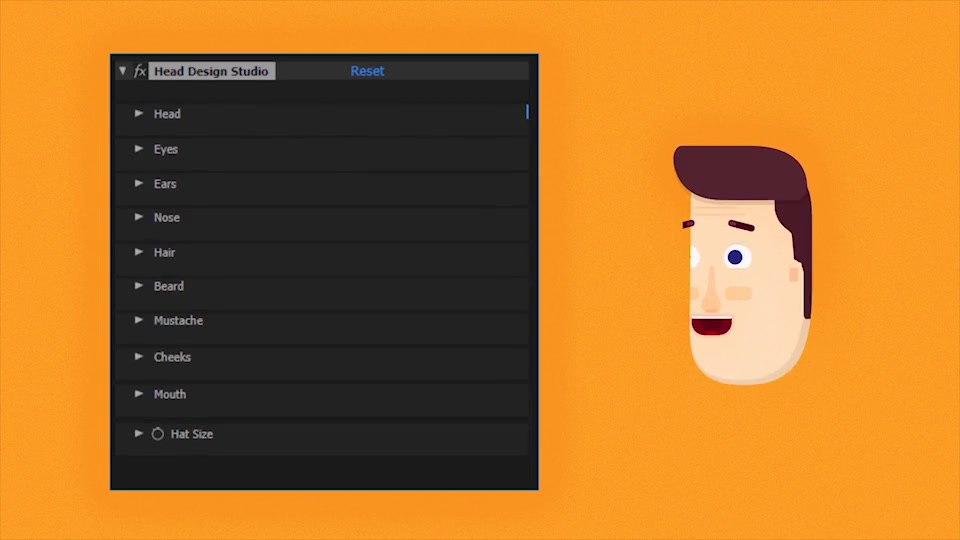Select the Mustache label
This screenshot has width=960, height=540.
[178, 320]
